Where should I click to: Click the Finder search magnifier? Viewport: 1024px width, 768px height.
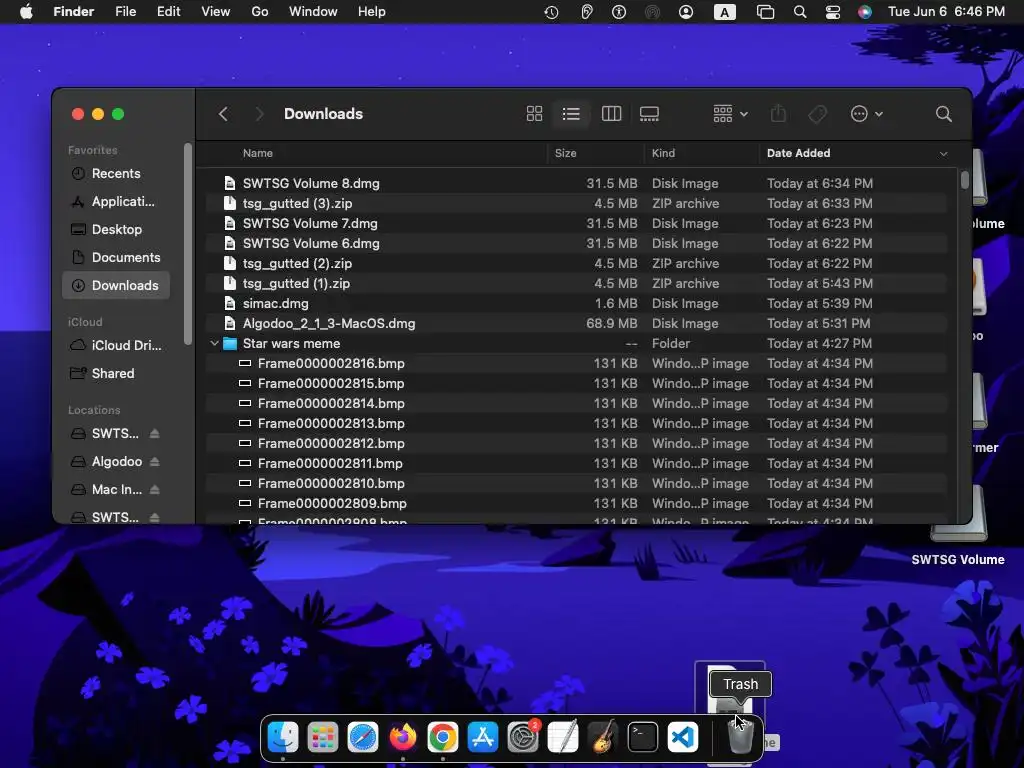click(x=943, y=114)
